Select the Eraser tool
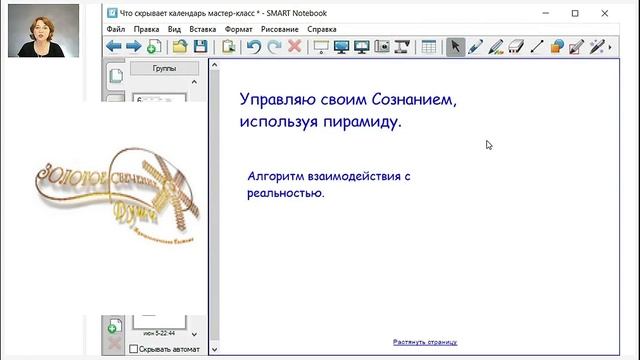 [516, 47]
